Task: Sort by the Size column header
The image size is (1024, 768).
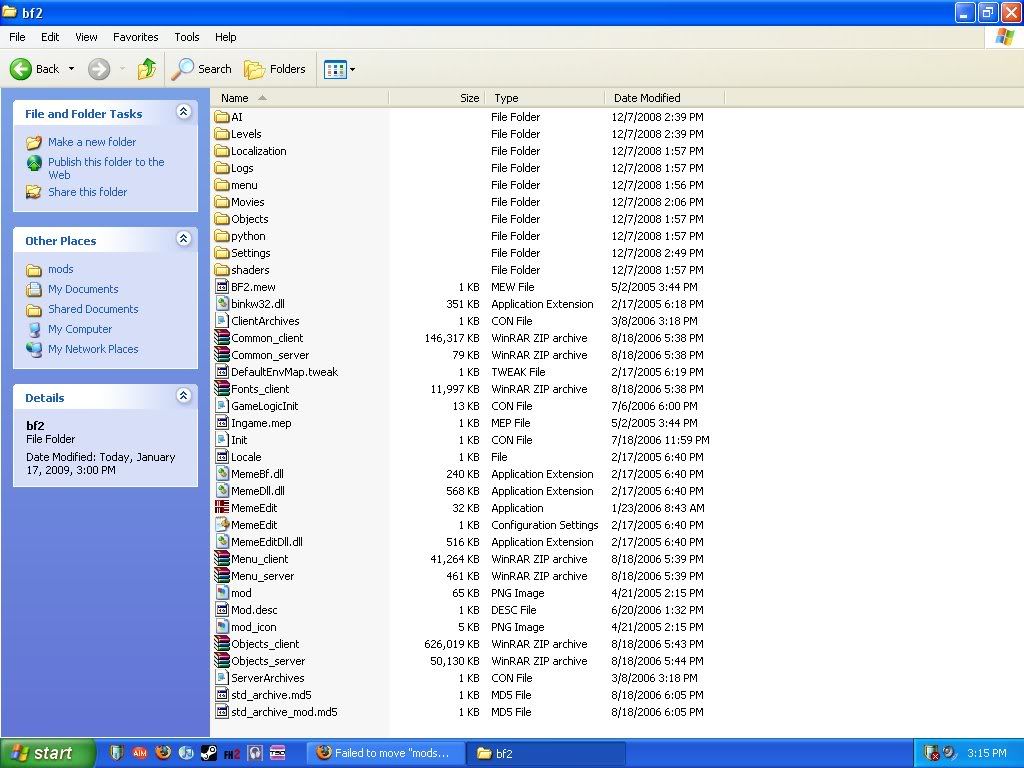Action: point(436,98)
